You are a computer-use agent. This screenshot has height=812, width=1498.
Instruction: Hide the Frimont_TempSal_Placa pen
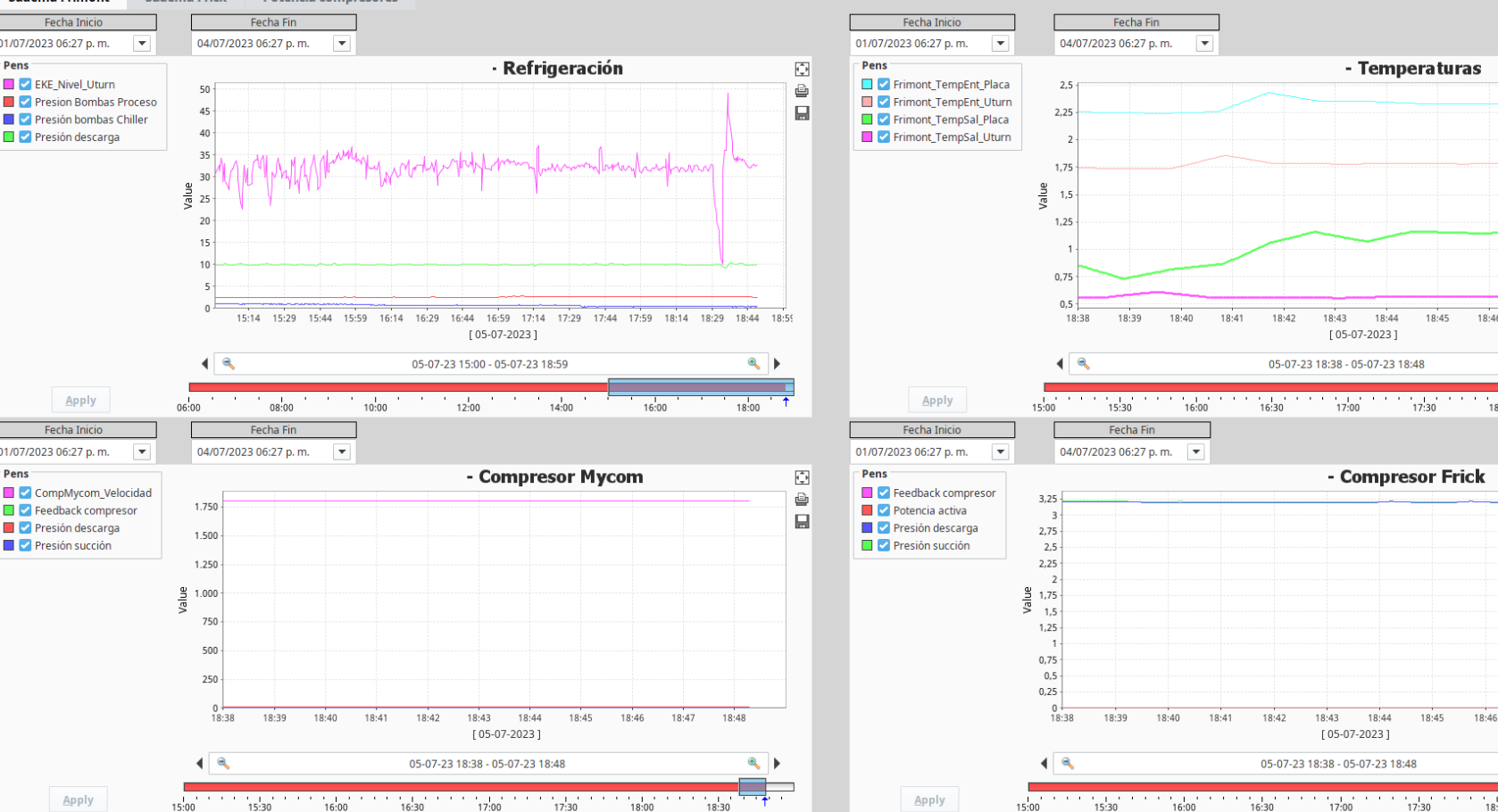[884, 120]
